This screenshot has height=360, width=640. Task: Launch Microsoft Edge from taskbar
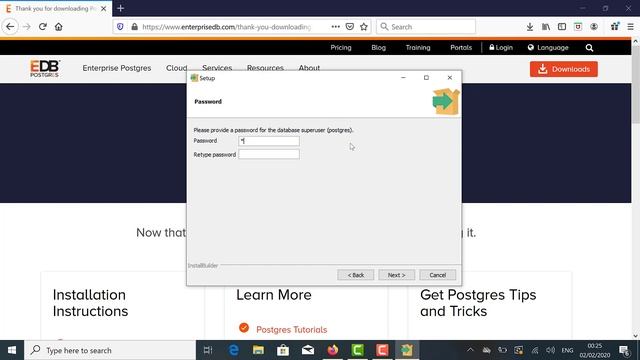coord(234,350)
